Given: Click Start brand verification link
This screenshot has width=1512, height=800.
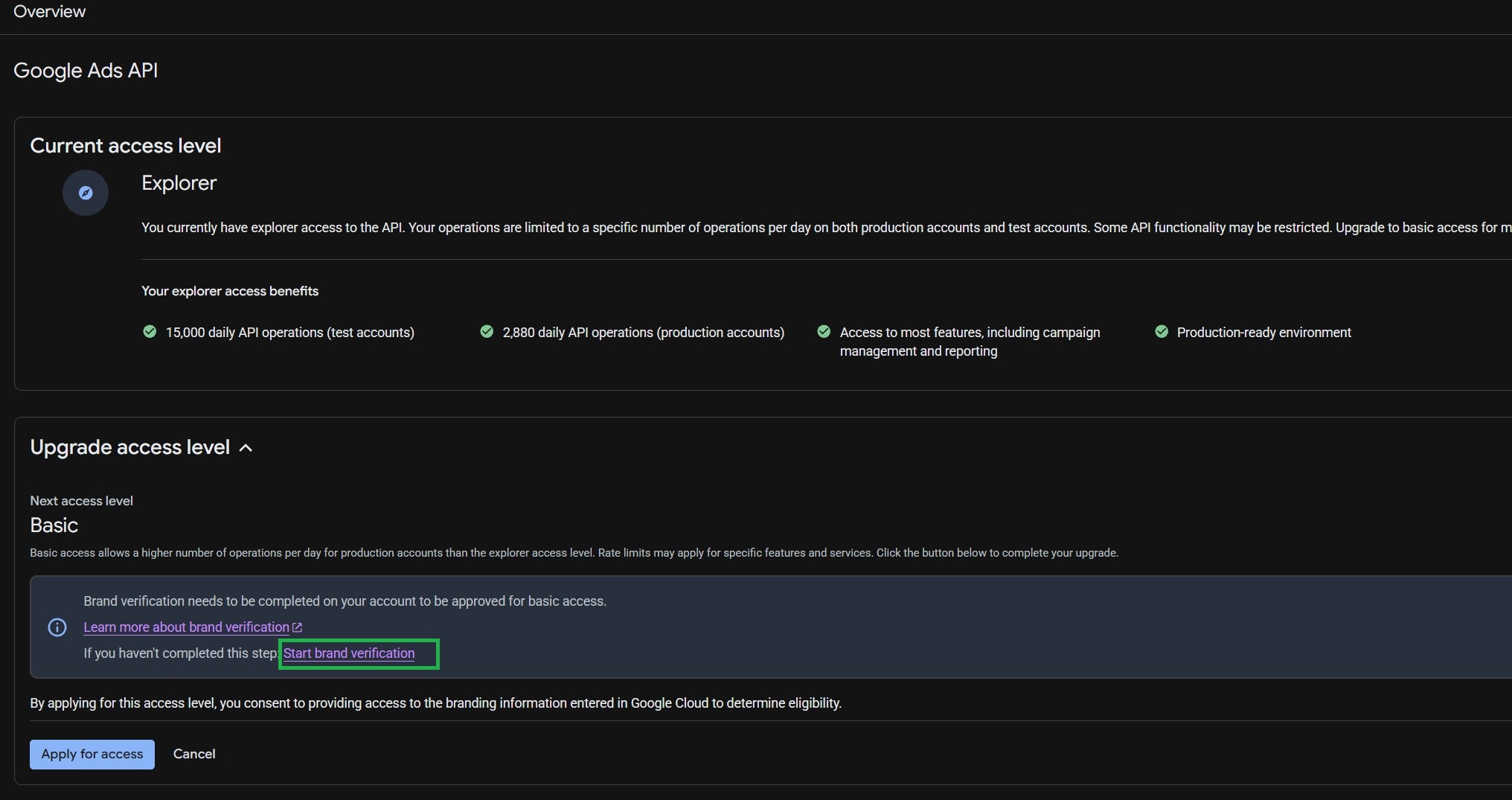Looking at the screenshot, I should [349, 653].
